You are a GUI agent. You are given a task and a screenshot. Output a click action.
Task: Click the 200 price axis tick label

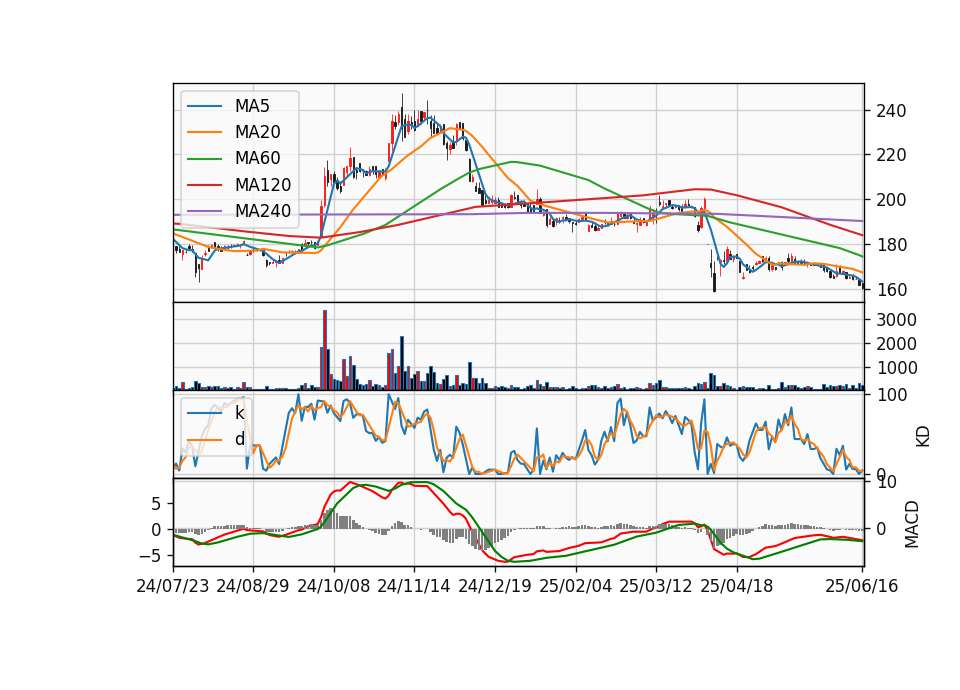[891, 200]
